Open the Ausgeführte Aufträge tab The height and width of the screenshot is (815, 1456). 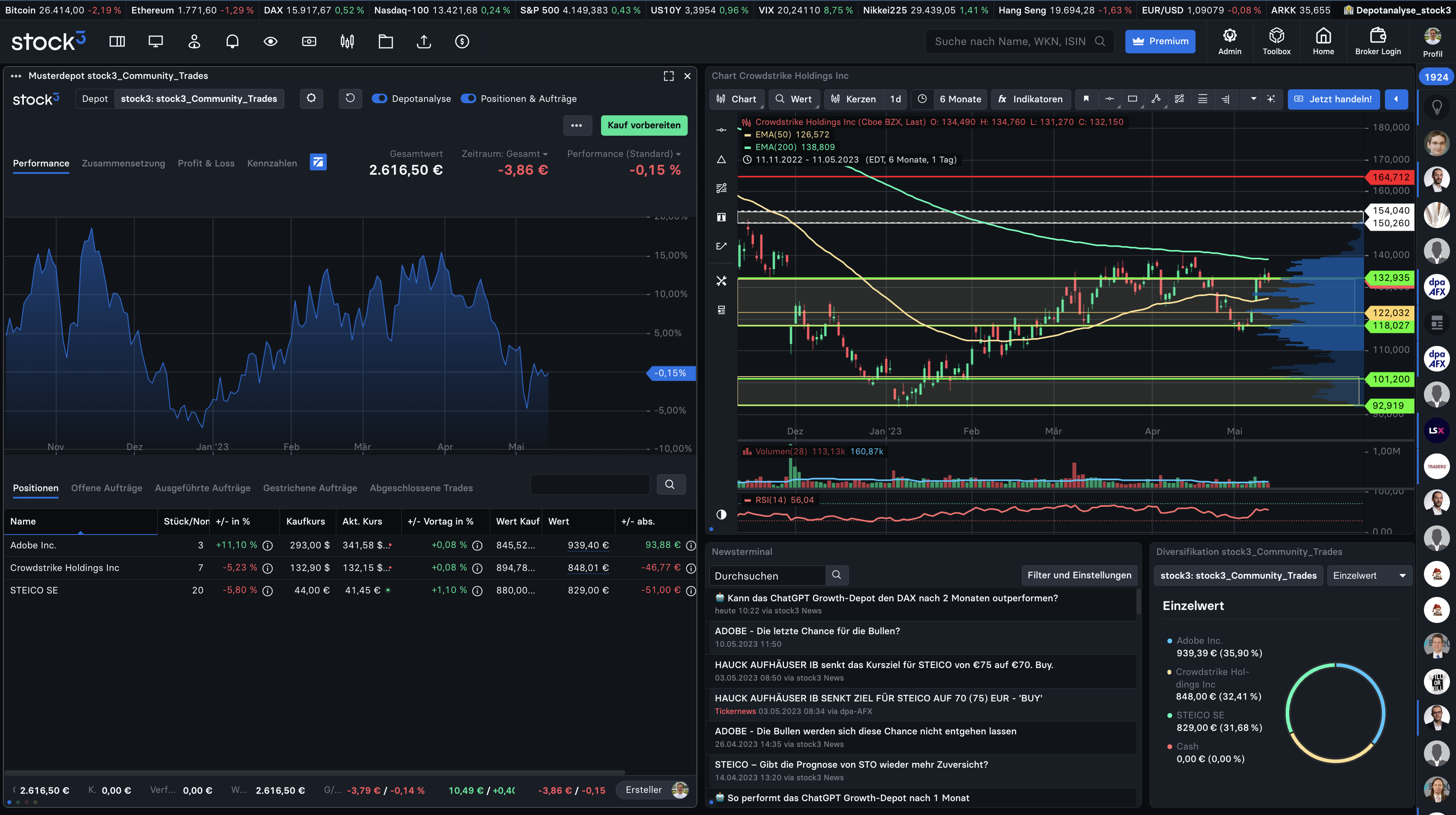tap(202, 488)
